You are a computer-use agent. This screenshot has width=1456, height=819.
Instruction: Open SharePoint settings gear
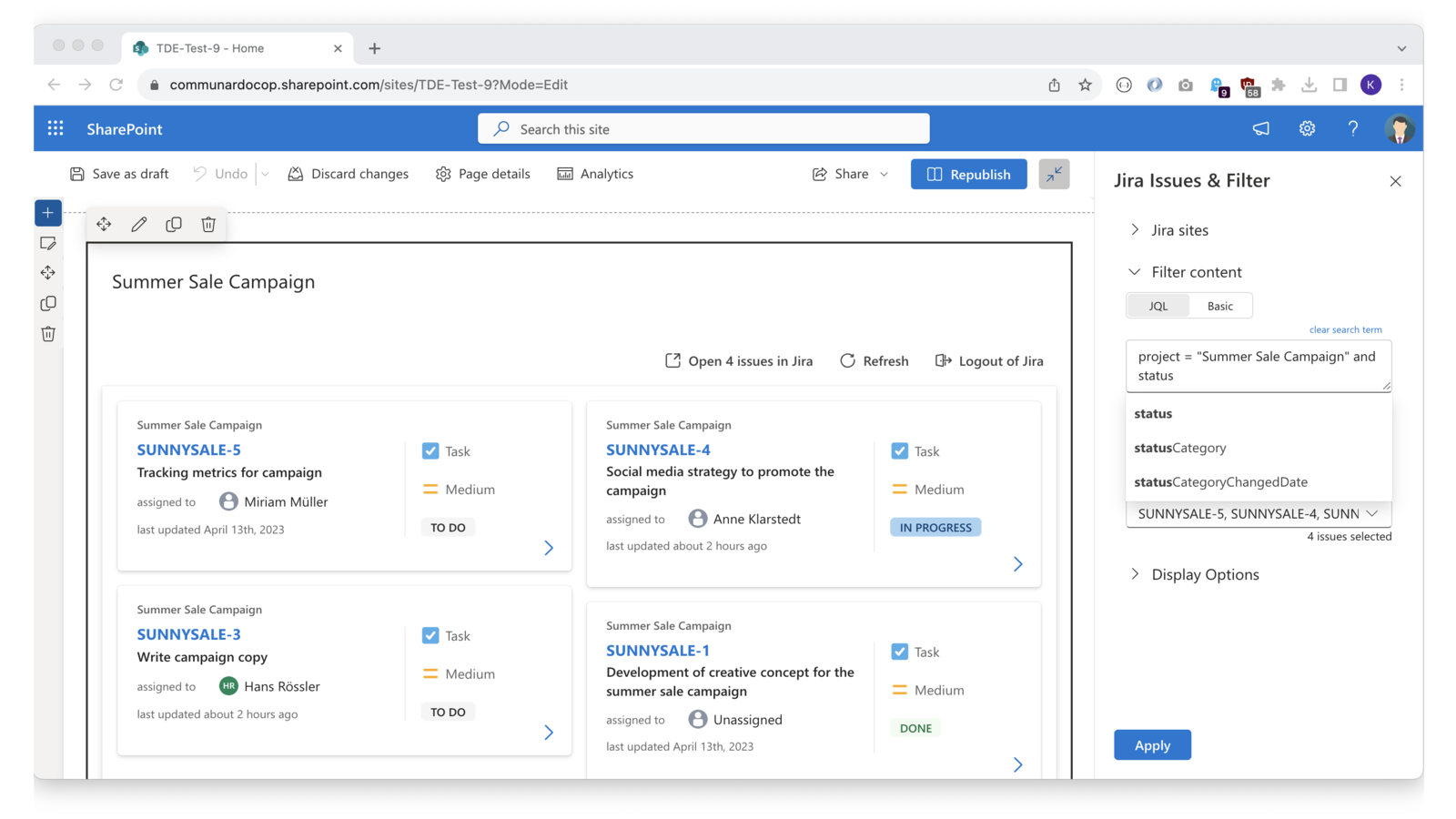(x=1307, y=128)
